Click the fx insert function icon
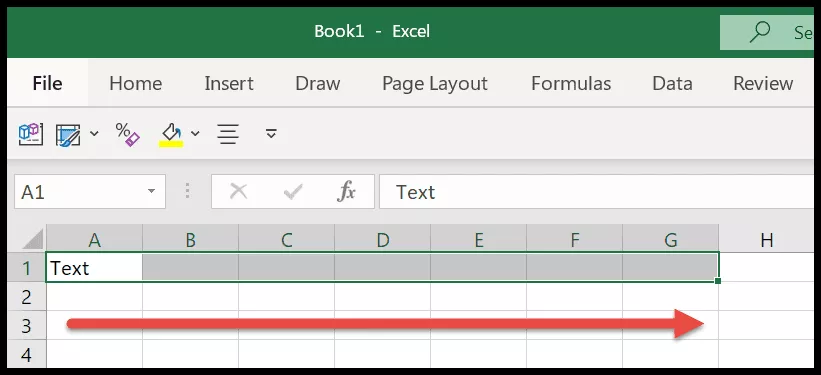Viewport: 821px width, 375px height. coord(346,192)
